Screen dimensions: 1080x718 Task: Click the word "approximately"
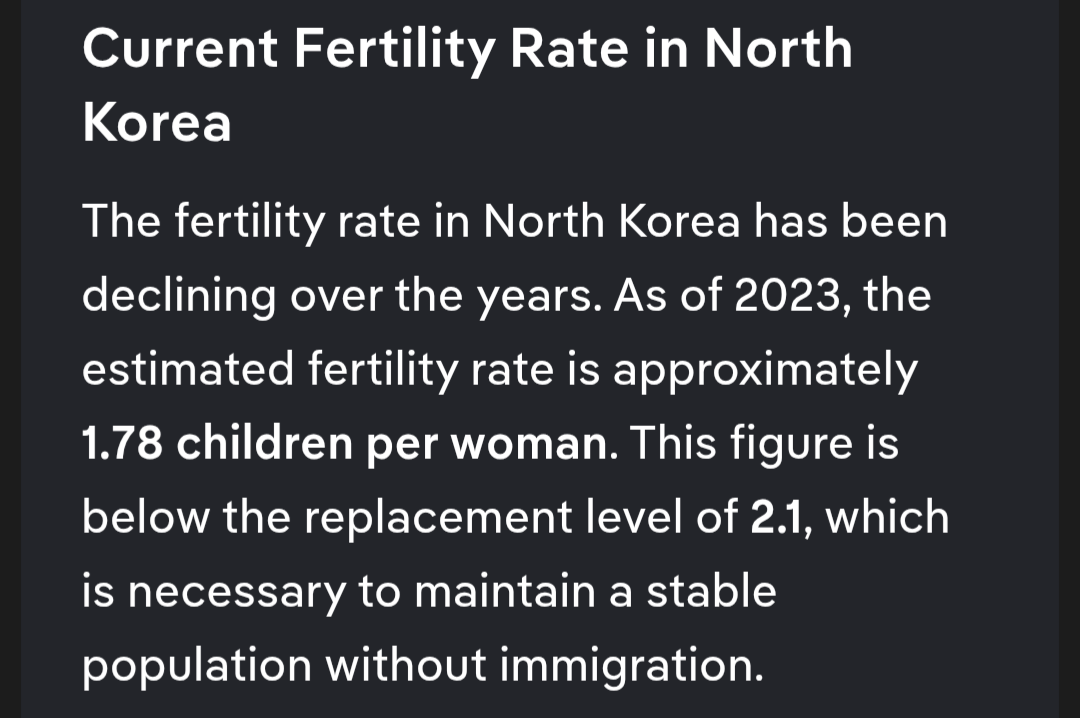coord(764,369)
